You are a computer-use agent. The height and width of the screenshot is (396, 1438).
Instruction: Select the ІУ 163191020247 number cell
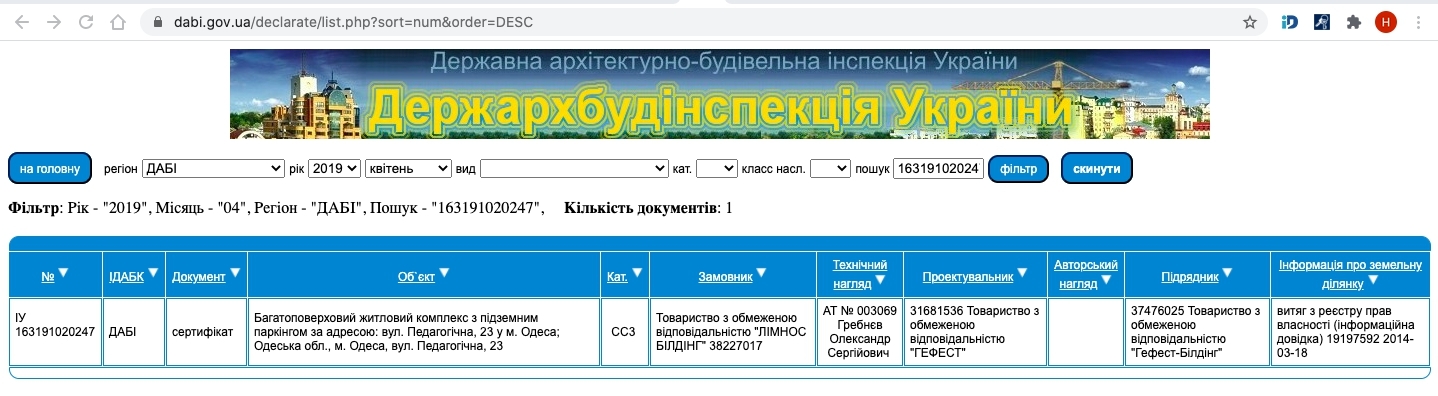[x=55, y=332]
